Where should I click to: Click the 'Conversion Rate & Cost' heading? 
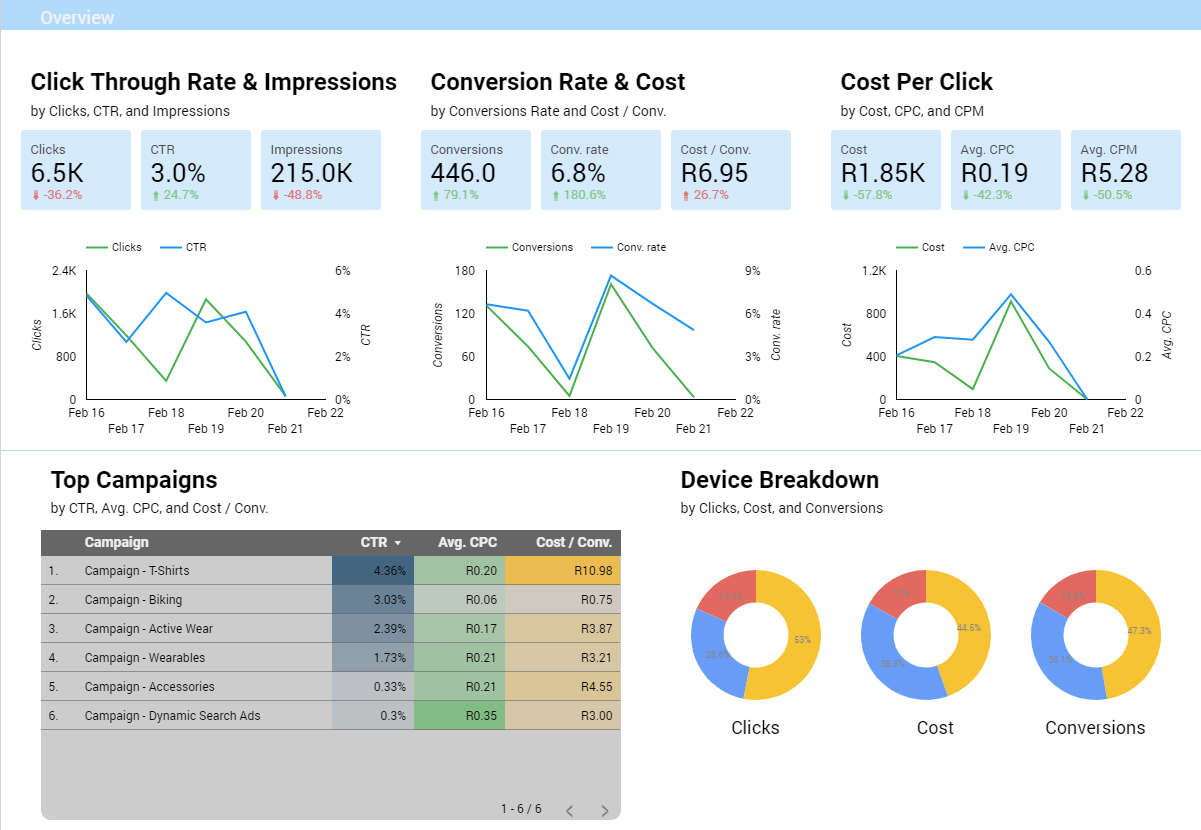pos(558,82)
